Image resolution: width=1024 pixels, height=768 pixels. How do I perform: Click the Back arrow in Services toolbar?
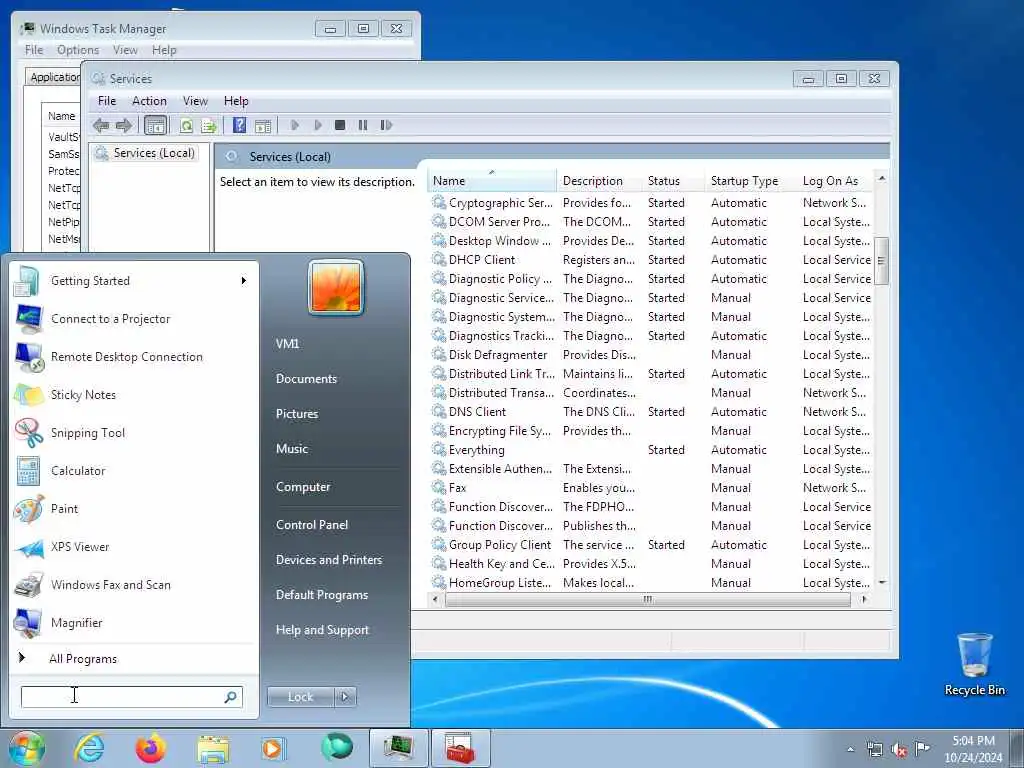101,125
